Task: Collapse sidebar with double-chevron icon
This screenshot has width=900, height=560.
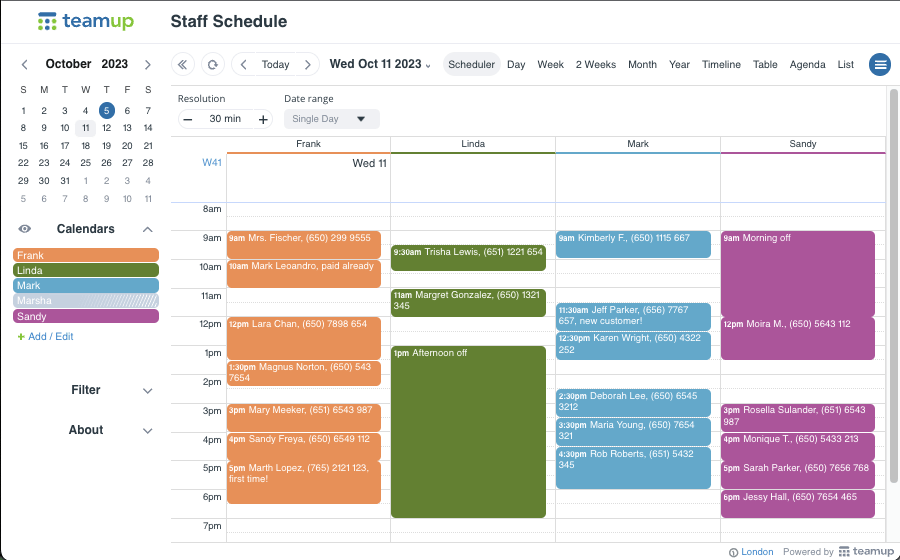Action: [183, 64]
